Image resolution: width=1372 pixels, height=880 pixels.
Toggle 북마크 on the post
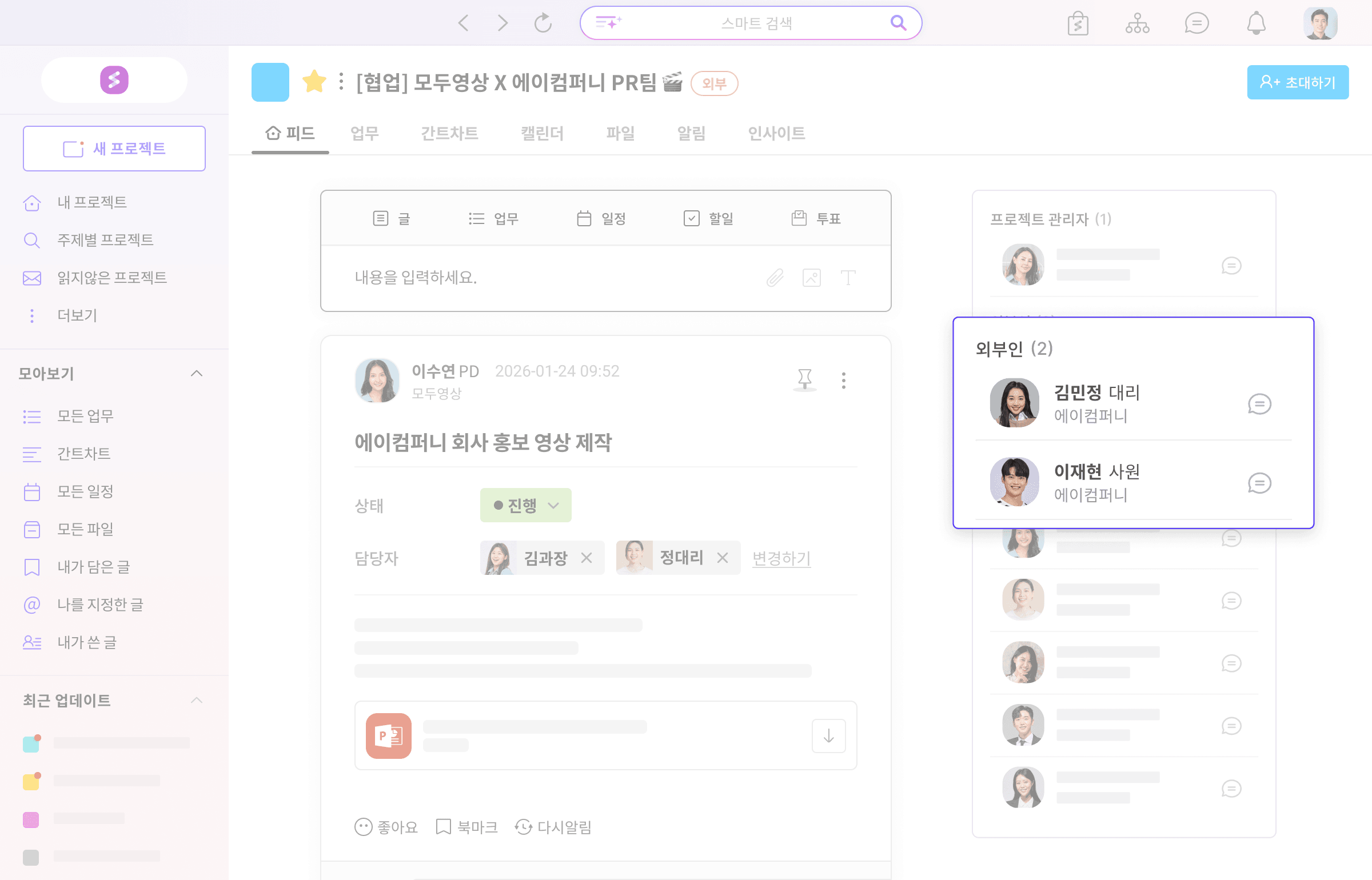tap(466, 827)
